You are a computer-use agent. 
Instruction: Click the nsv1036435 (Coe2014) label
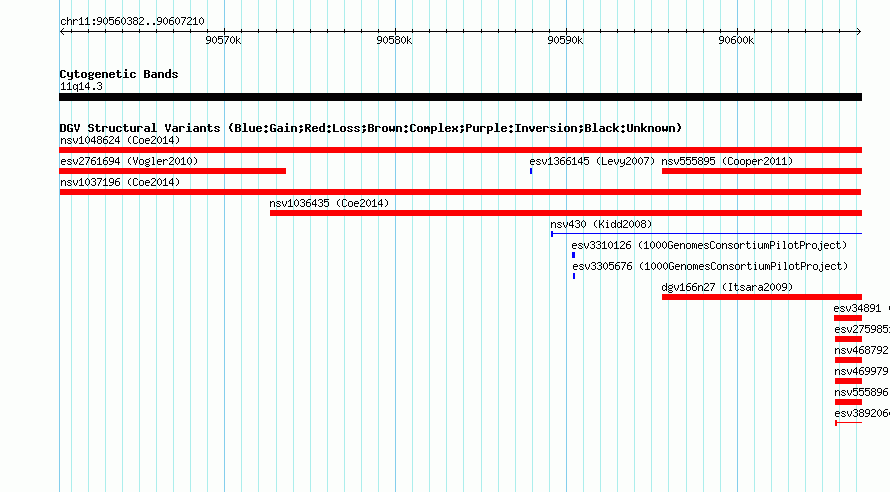[x=329, y=203]
